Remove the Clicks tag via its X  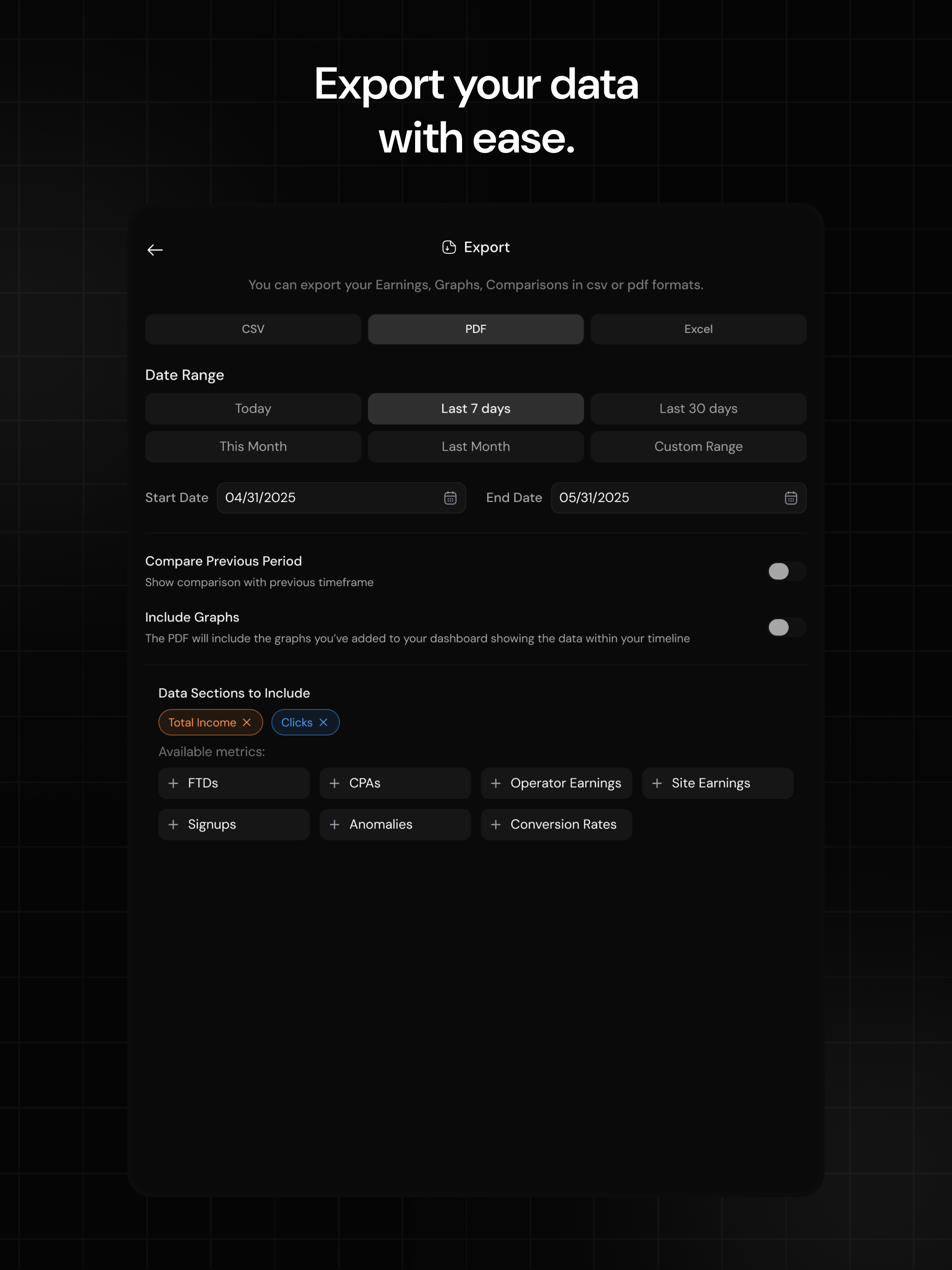click(323, 722)
